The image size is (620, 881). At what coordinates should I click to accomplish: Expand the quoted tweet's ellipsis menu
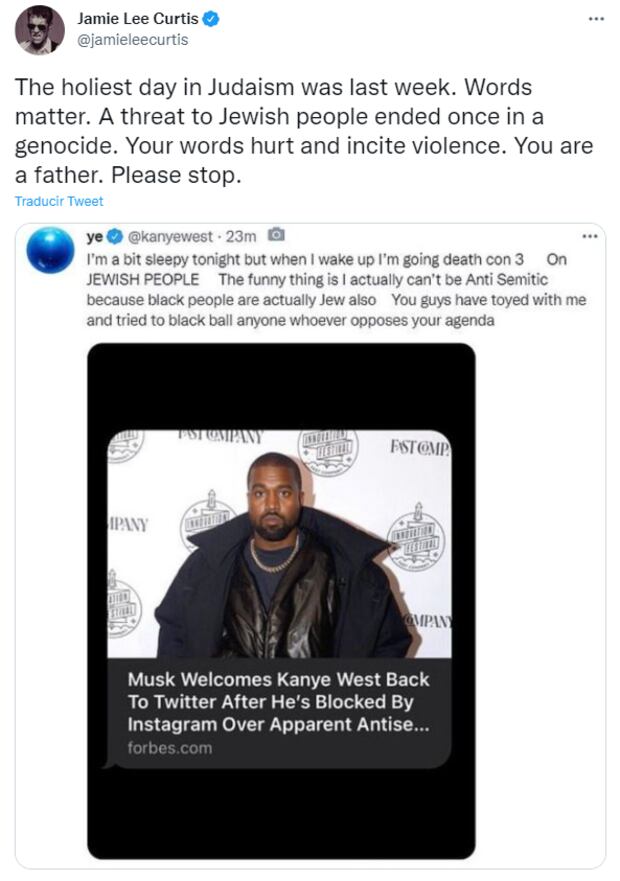pos(589,237)
